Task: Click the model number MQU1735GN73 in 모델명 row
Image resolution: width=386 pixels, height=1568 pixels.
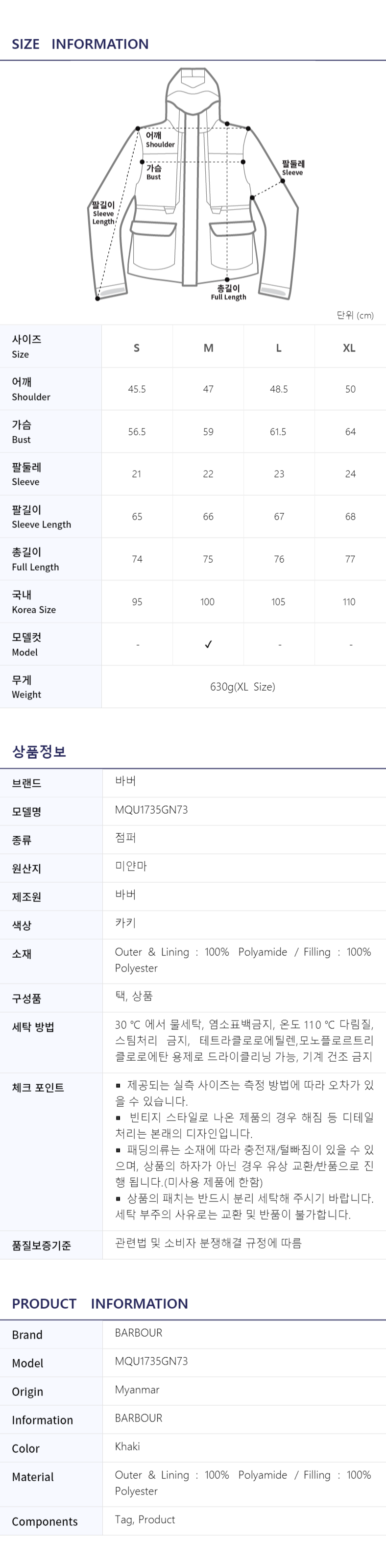Action: pyautogui.click(x=151, y=810)
